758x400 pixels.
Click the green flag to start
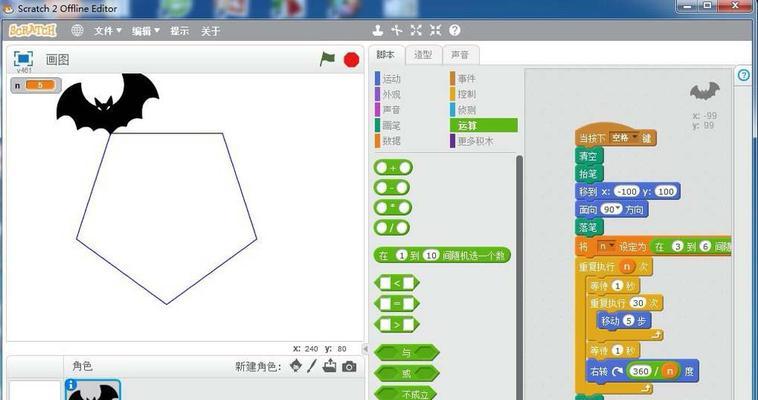tap(327, 59)
